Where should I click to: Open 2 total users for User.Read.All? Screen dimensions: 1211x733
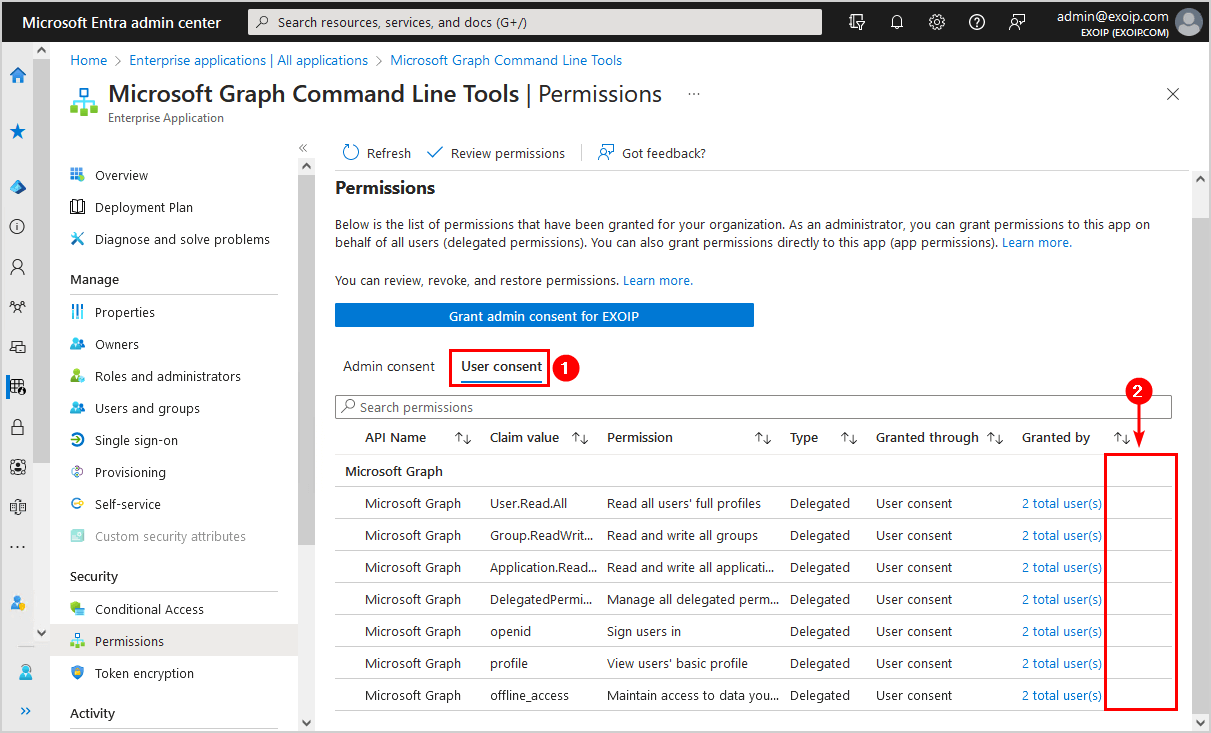[x=1061, y=504]
